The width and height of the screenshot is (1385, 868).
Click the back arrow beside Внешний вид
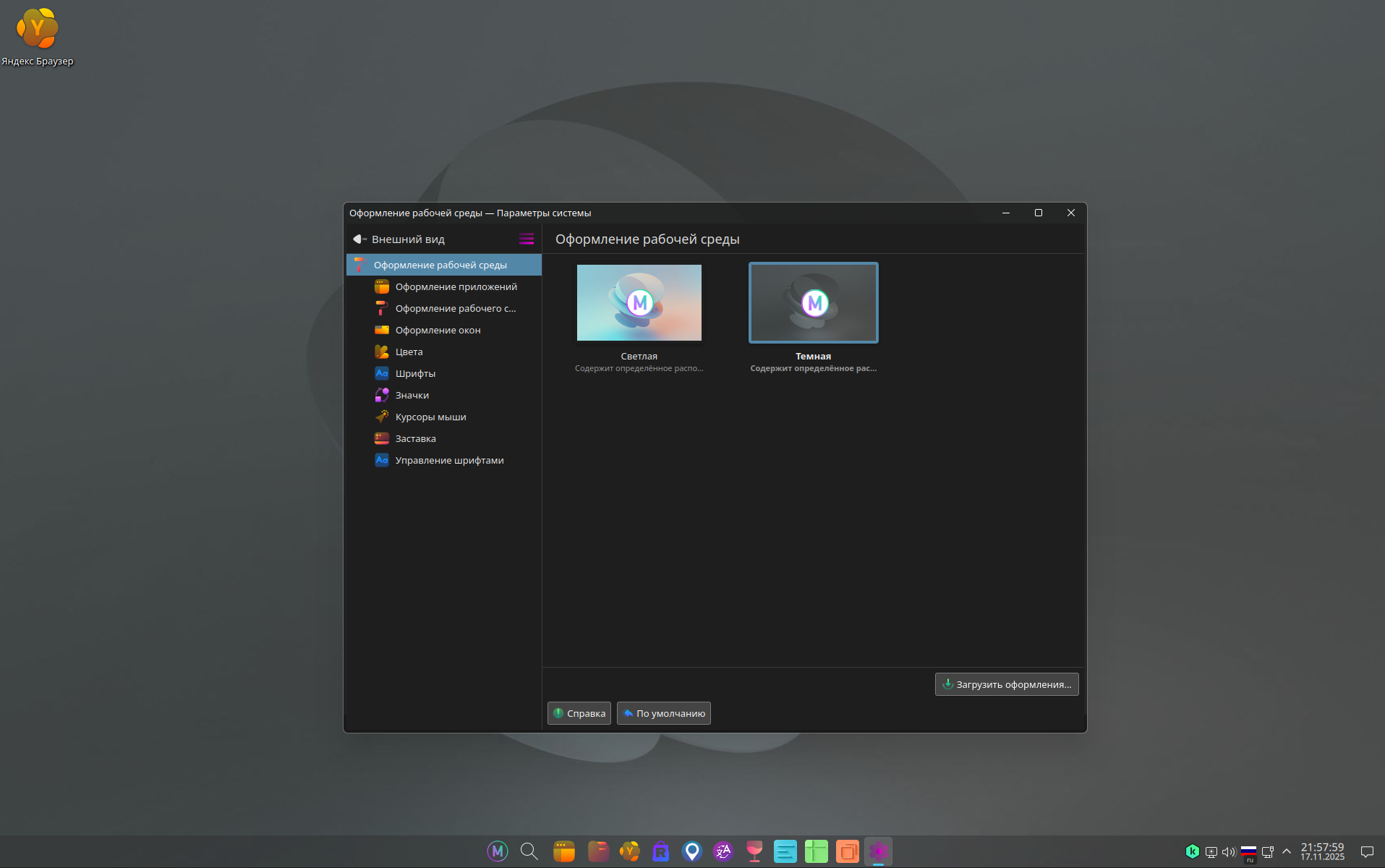(359, 239)
